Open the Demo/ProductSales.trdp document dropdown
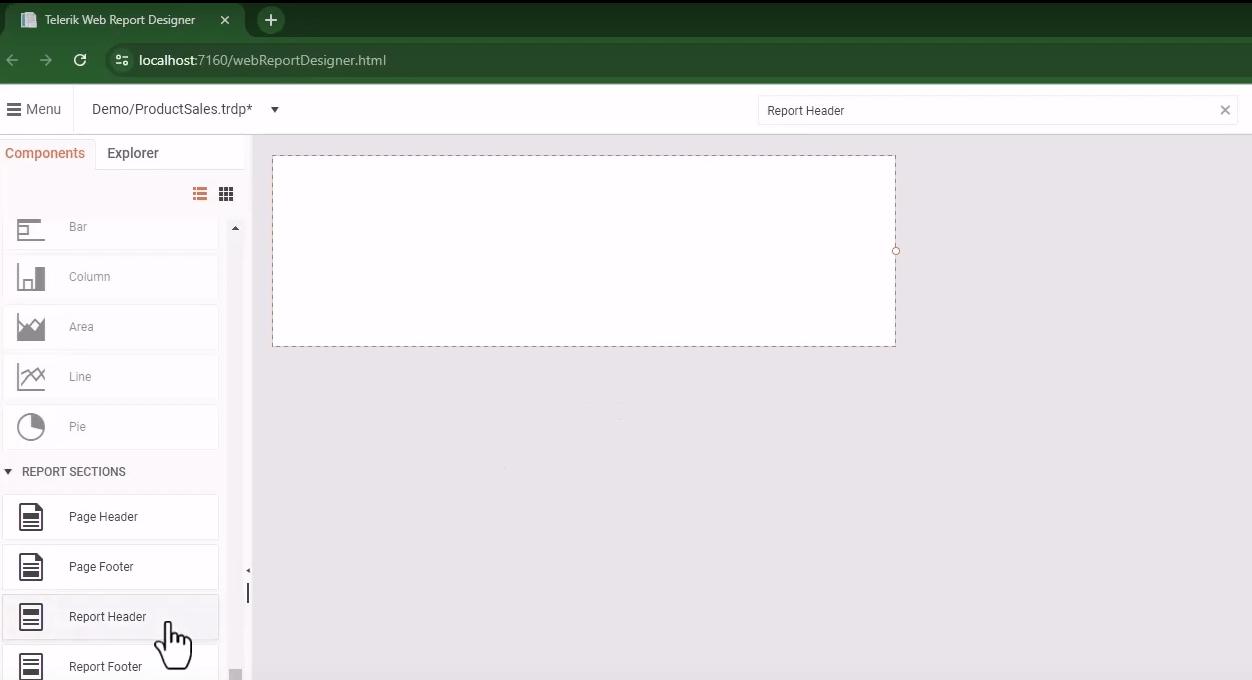1252x680 pixels. coord(274,110)
